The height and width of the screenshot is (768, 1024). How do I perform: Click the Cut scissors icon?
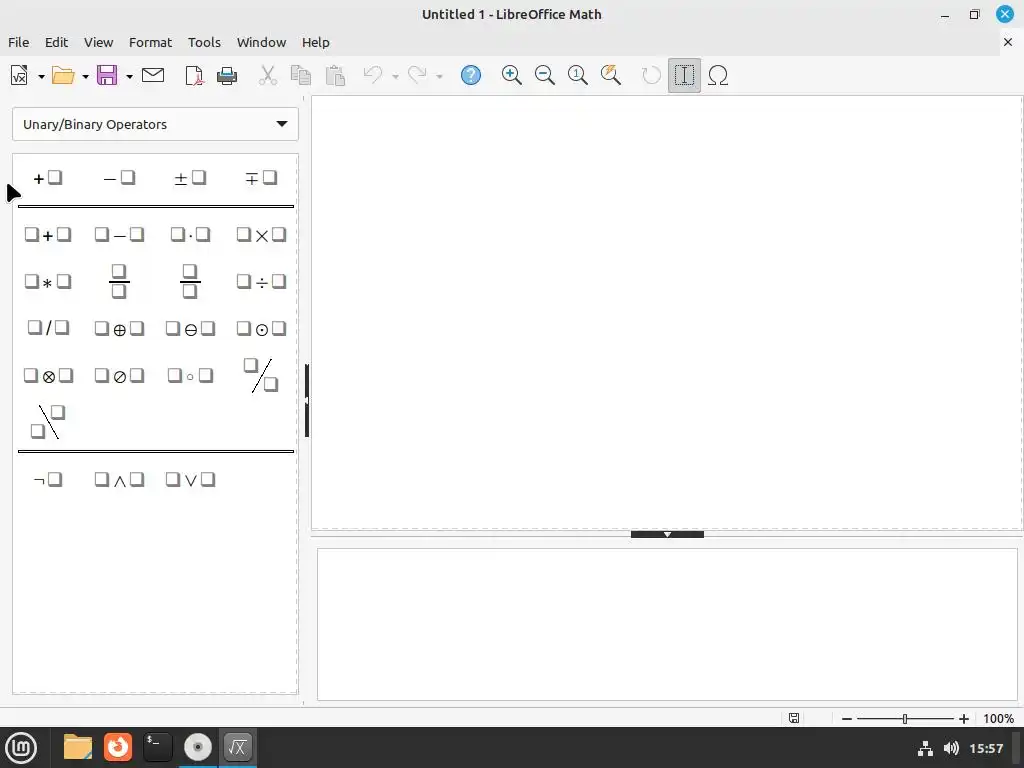tap(267, 75)
